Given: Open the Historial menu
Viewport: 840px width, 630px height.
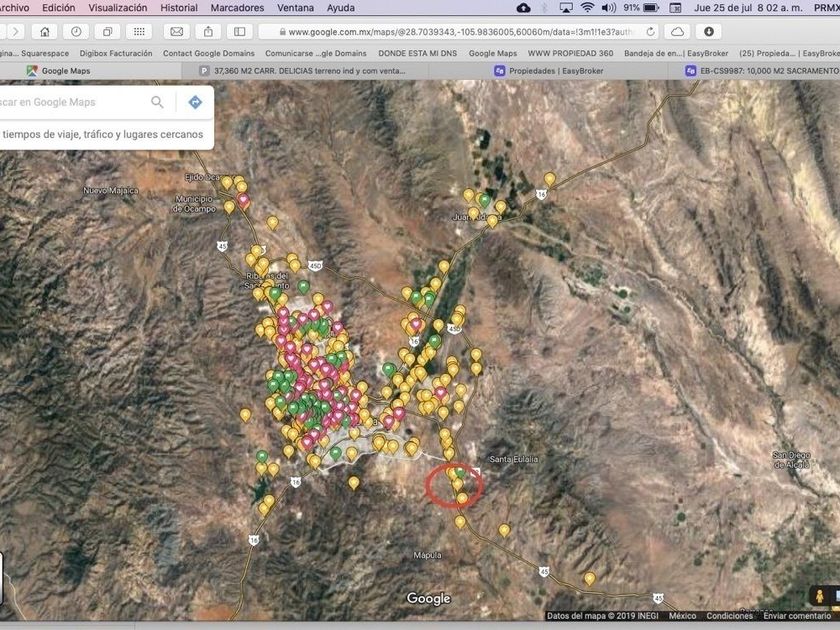Looking at the screenshot, I should 179,8.
